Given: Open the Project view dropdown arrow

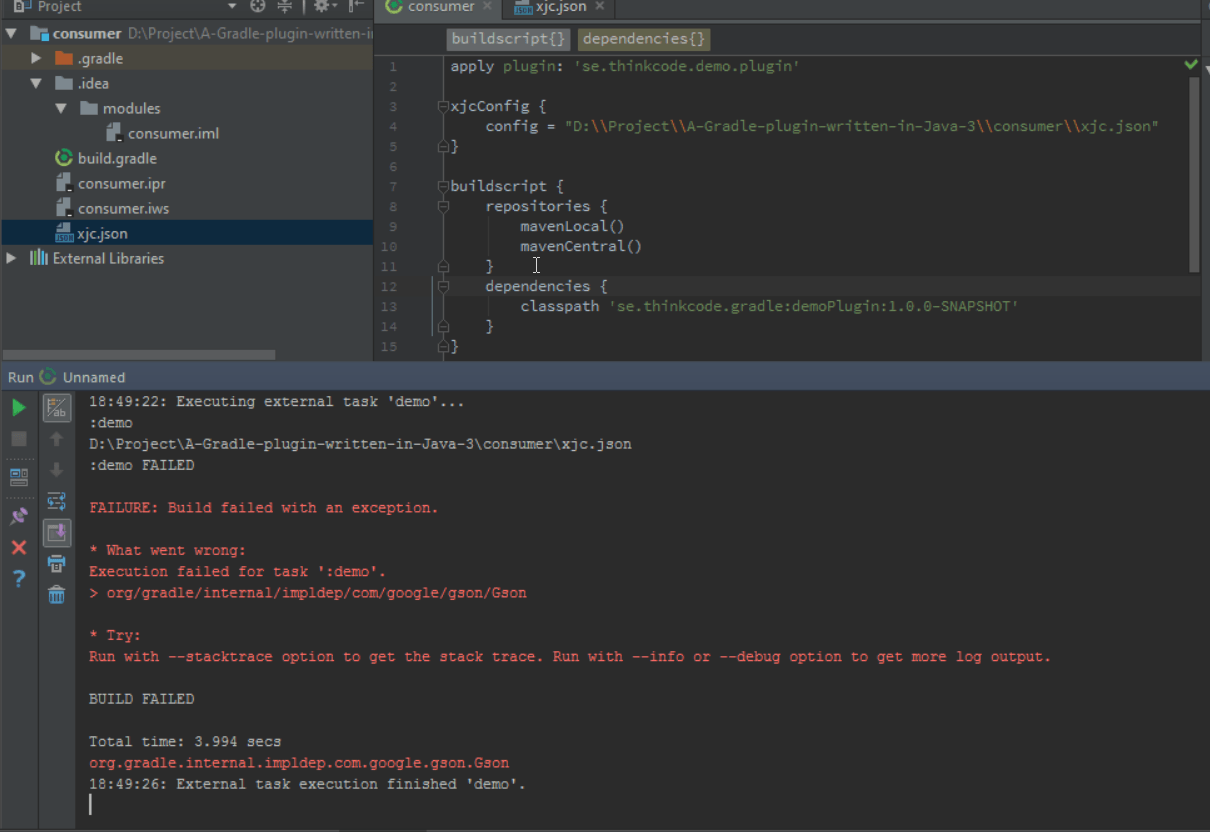Looking at the screenshot, I should [x=232, y=7].
